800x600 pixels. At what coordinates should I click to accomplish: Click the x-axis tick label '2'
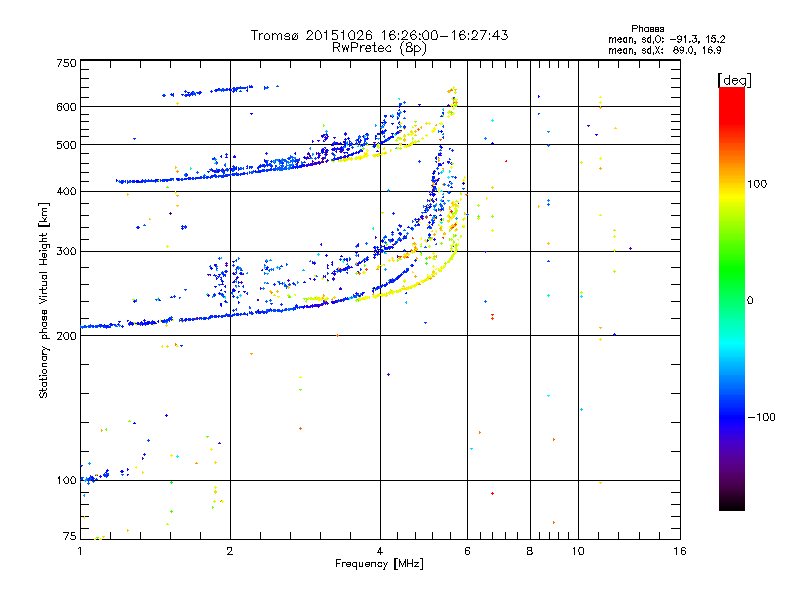[230, 551]
